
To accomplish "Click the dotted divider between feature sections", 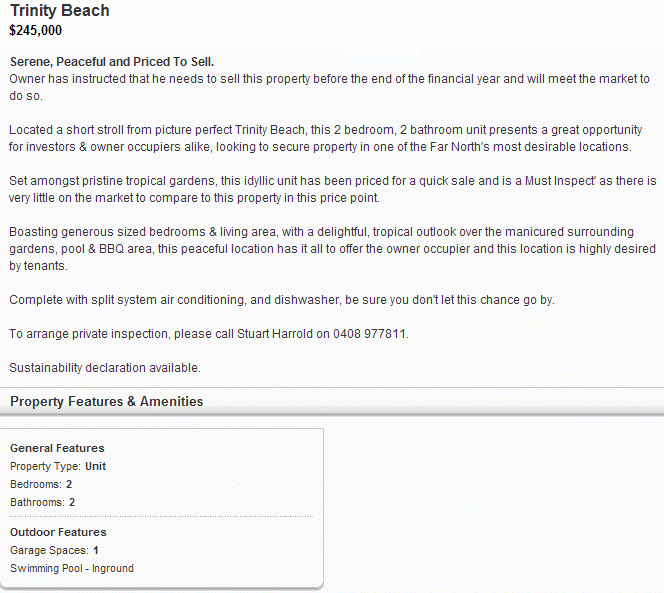I will pos(161,517).
